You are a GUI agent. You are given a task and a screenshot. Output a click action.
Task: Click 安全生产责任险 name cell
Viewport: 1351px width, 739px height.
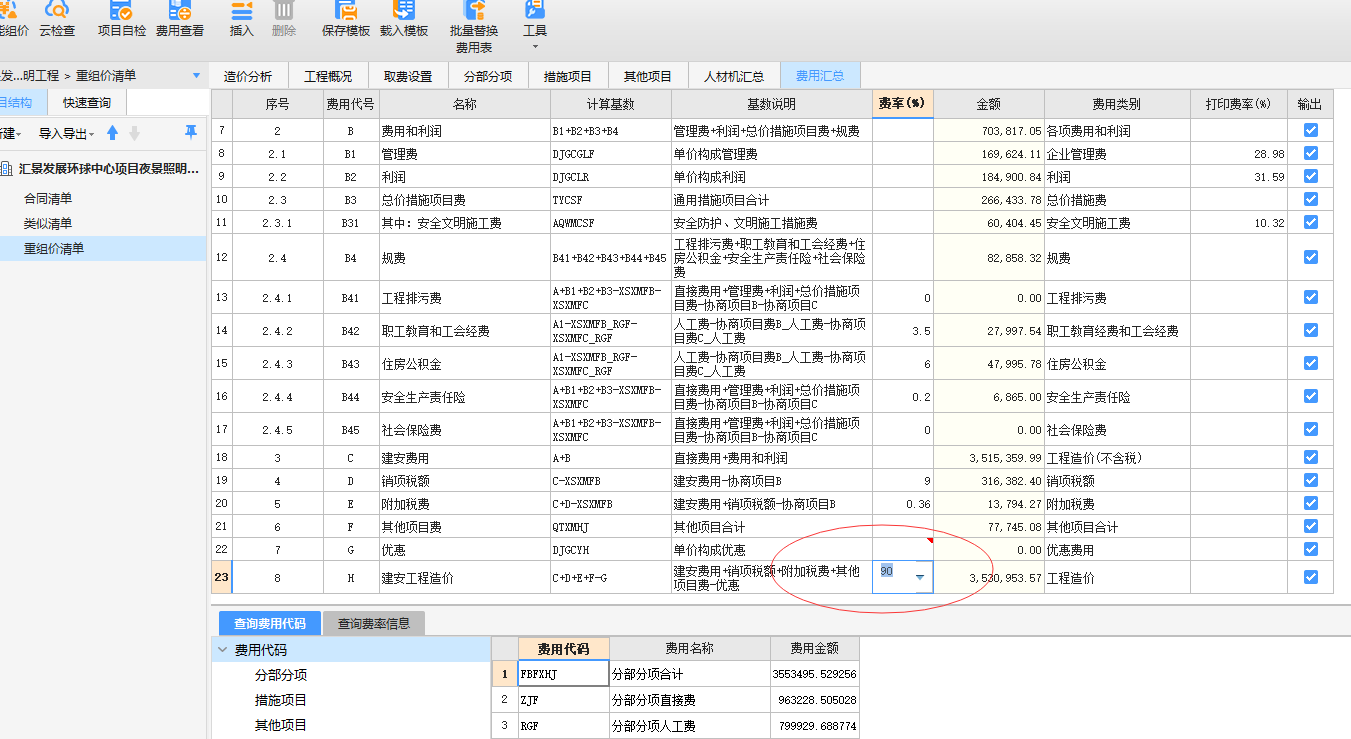(x=464, y=397)
